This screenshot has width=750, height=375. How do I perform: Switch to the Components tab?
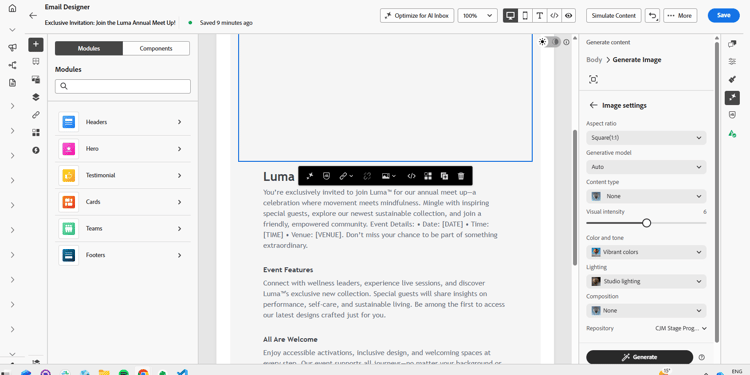tap(156, 48)
